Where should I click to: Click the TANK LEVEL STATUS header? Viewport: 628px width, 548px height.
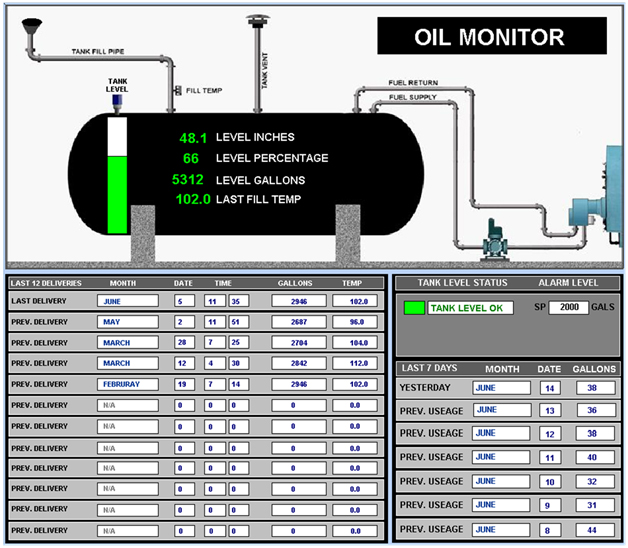coord(463,283)
